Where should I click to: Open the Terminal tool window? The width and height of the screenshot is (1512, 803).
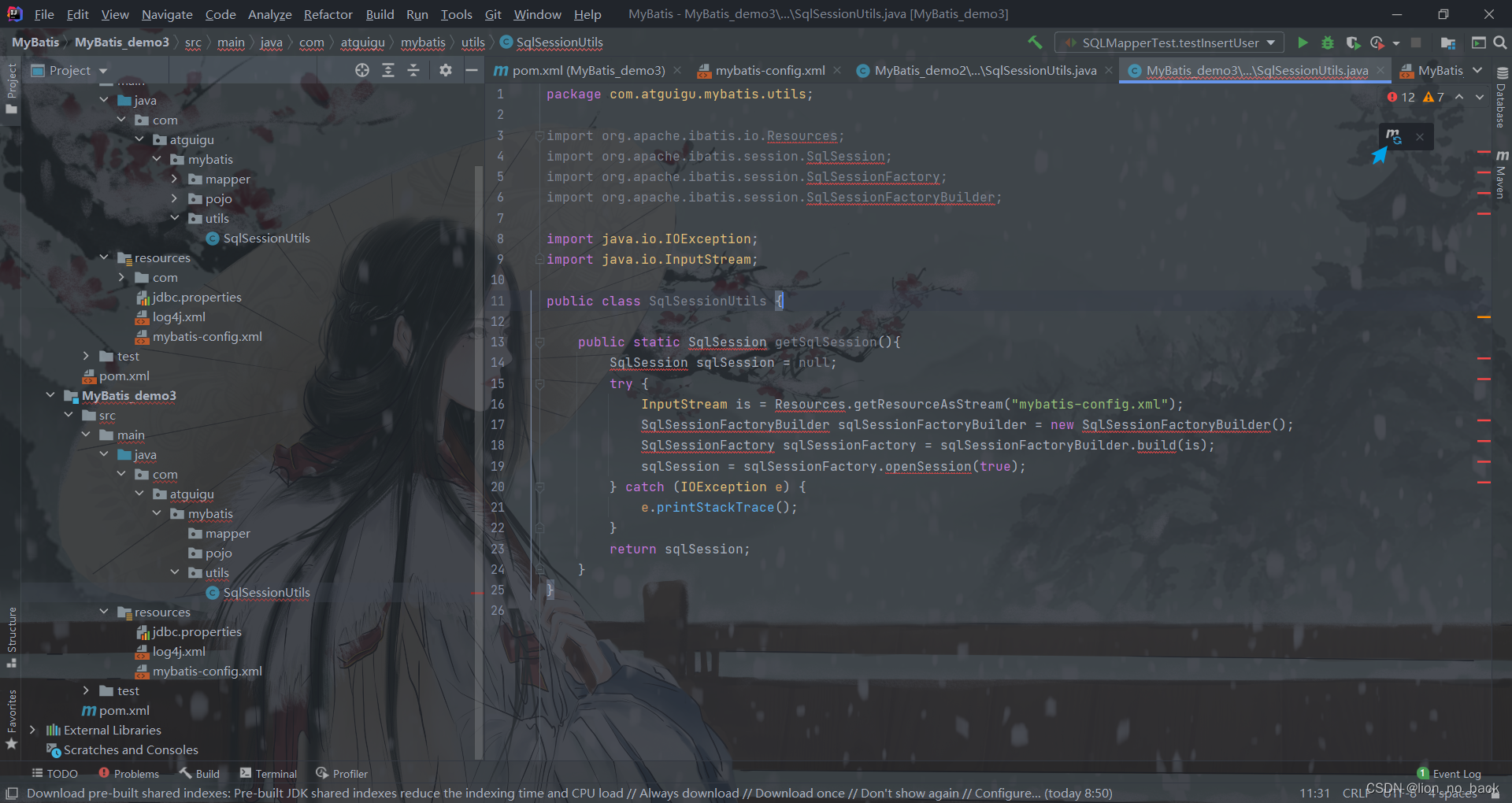coord(269,774)
